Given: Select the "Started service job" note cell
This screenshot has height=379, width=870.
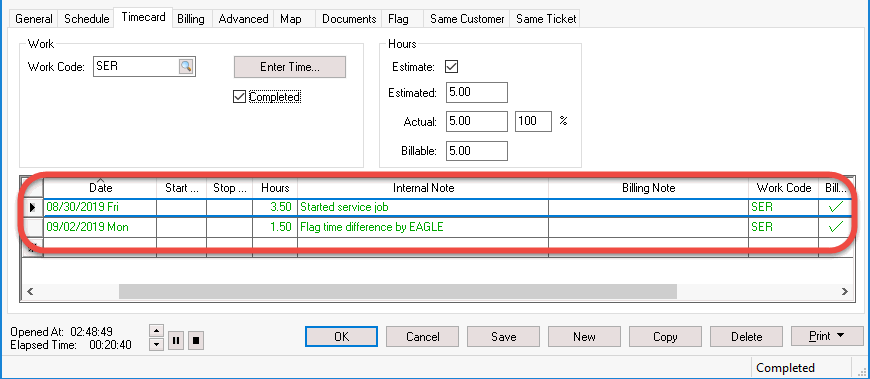Looking at the screenshot, I should pyautogui.click(x=423, y=208).
